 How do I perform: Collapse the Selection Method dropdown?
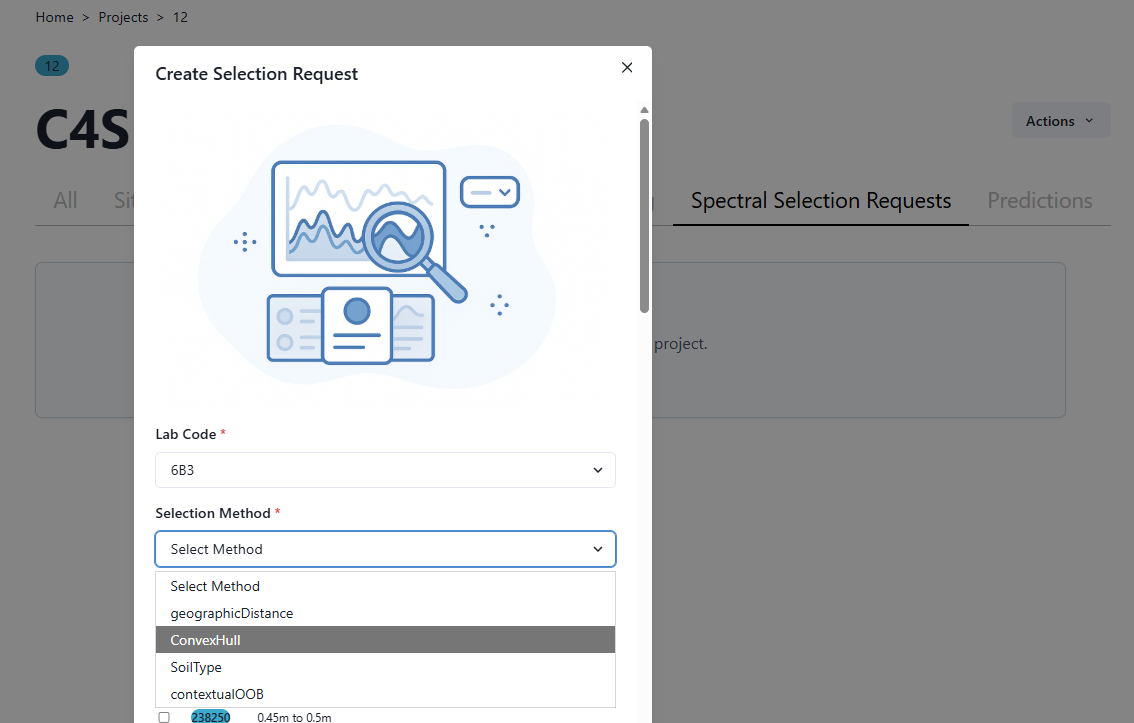[385, 549]
